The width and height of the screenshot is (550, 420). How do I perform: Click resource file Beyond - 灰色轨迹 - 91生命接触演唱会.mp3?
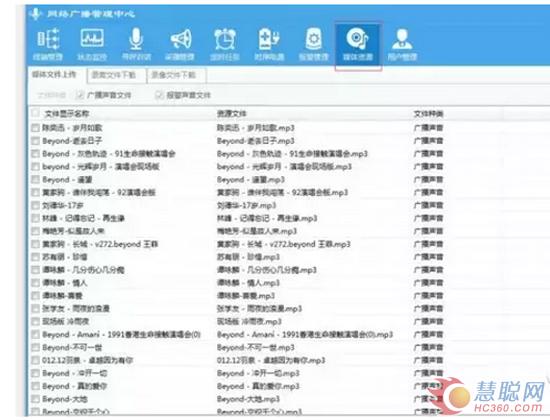pos(292,154)
